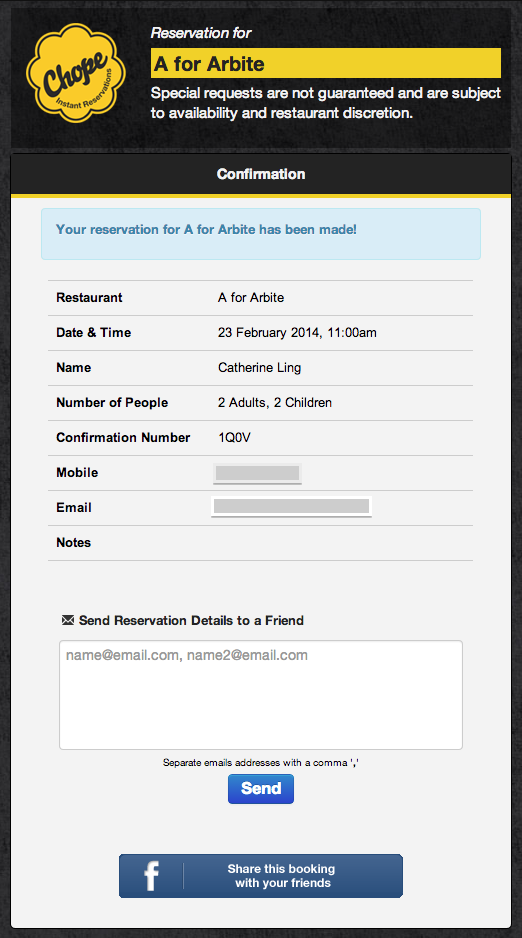Focus the friend email addresses text box
522x938 pixels.
point(261,695)
